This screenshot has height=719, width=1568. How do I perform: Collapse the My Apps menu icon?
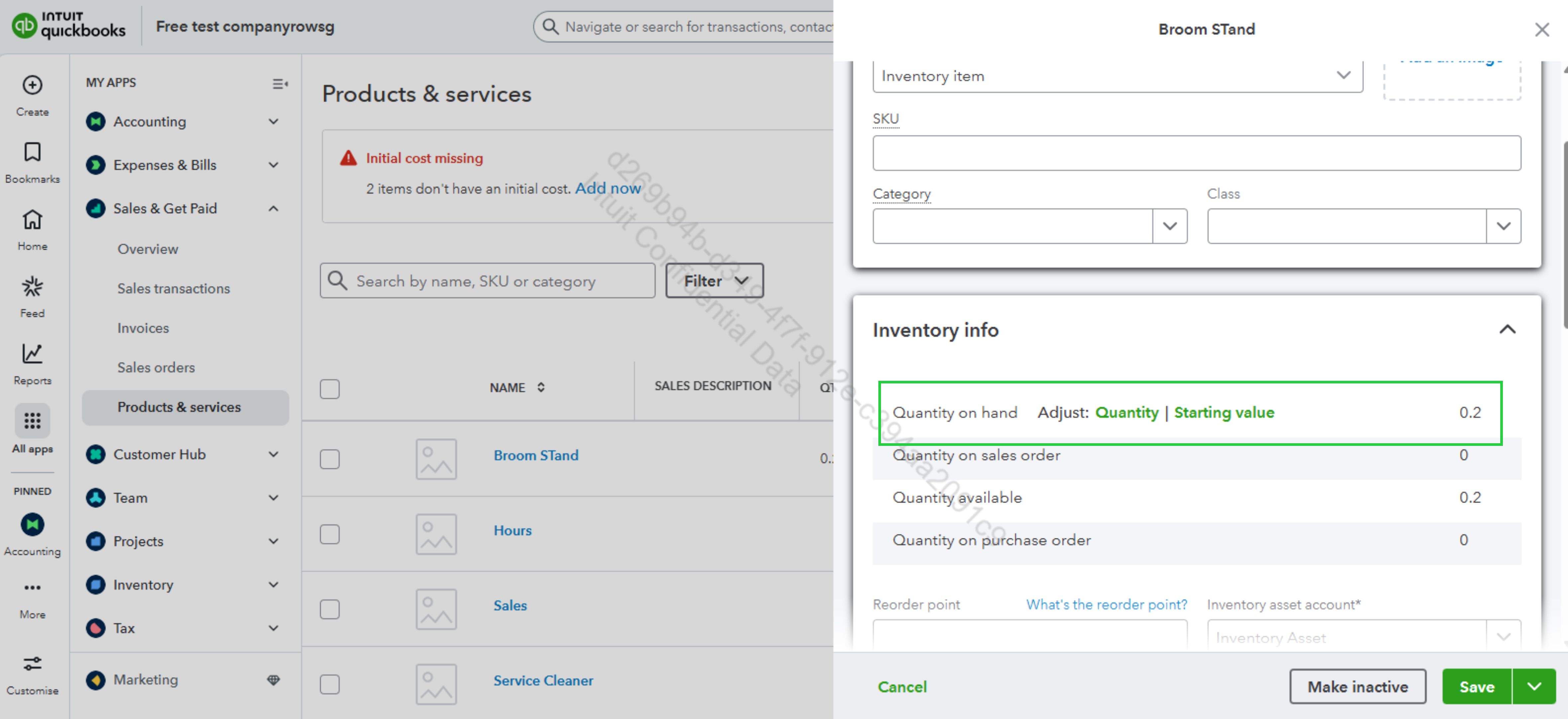[279, 83]
